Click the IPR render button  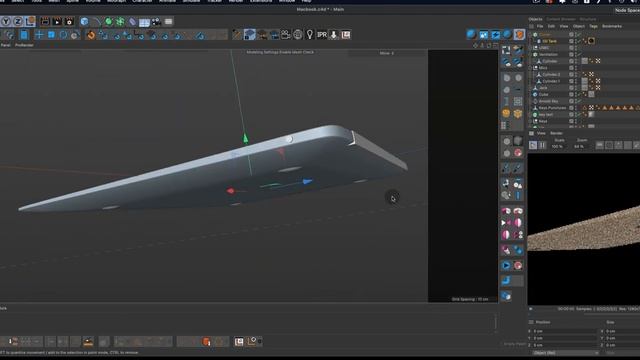(322, 35)
